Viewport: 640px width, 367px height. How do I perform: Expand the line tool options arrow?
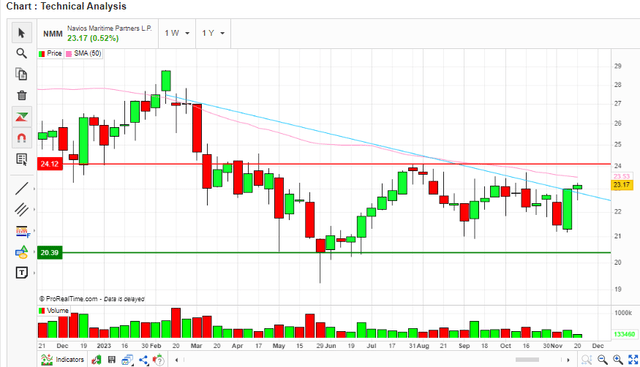pyautogui.click(x=34, y=189)
